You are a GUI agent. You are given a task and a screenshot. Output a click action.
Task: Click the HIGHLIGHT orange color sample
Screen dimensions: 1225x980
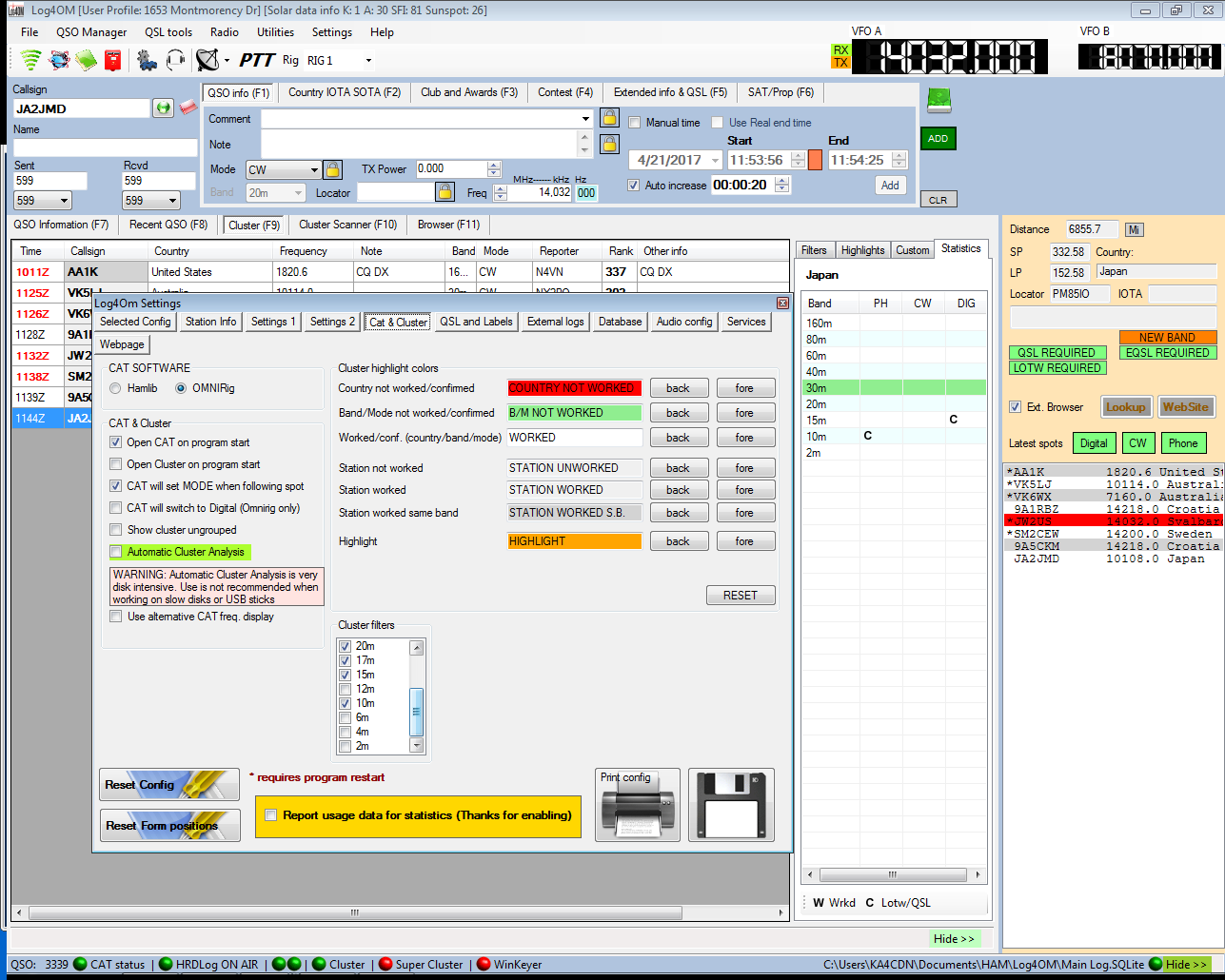pos(575,541)
